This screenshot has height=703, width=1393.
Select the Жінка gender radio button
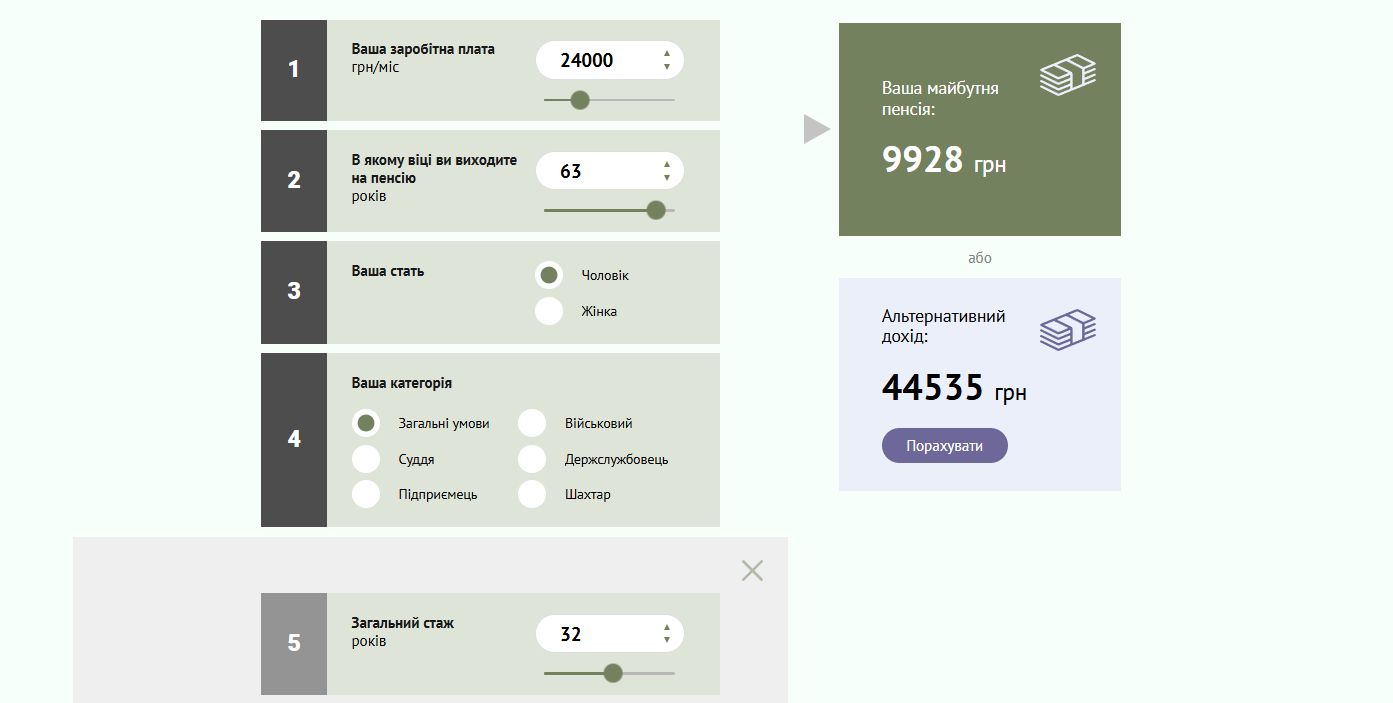click(549, 311)
